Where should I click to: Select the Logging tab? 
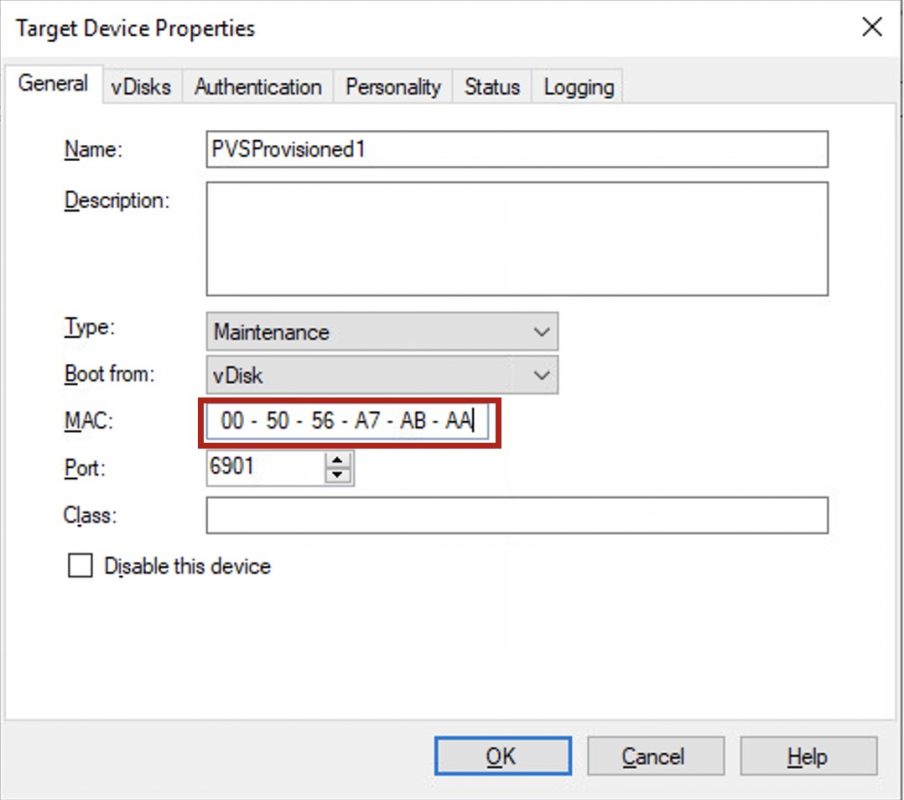click(579, 87)
